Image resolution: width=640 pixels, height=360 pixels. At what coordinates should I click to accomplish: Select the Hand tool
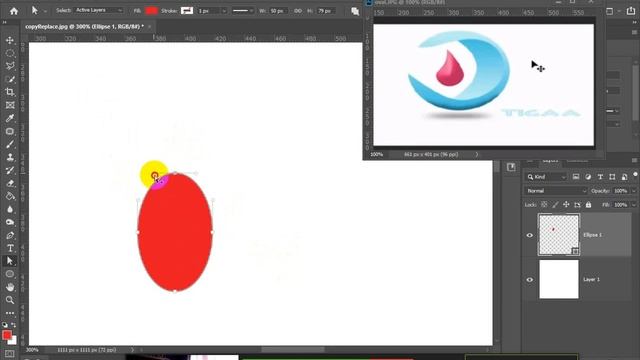(10, 287)
